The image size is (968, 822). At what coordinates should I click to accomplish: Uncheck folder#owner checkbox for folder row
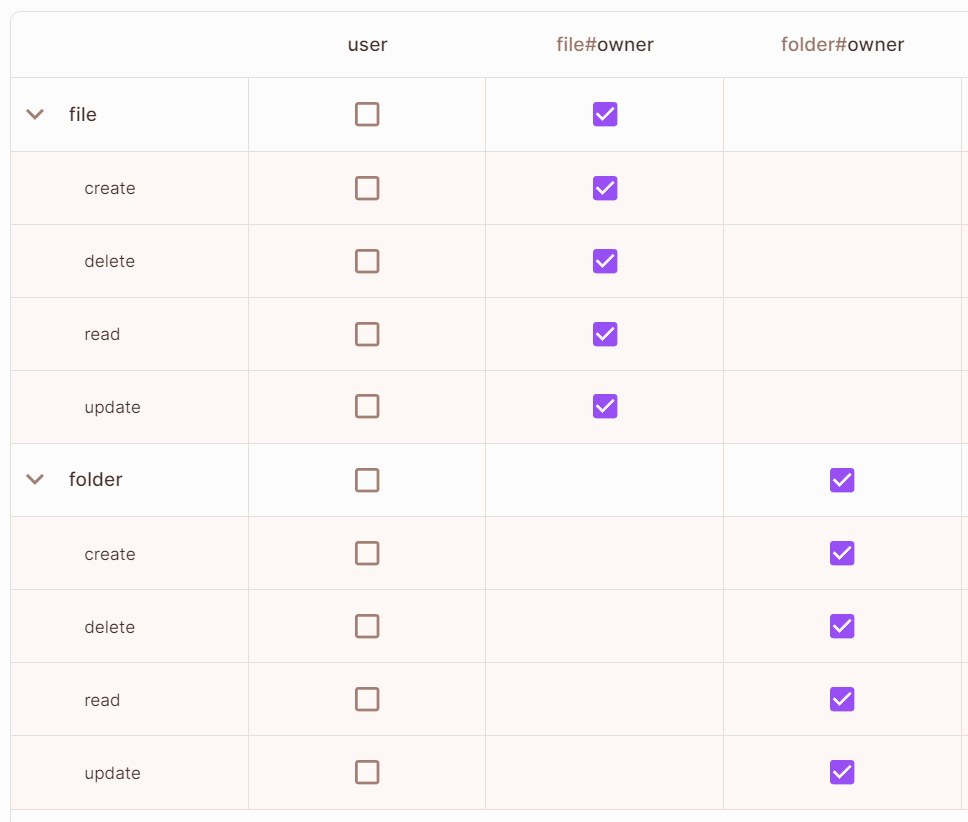842,480
